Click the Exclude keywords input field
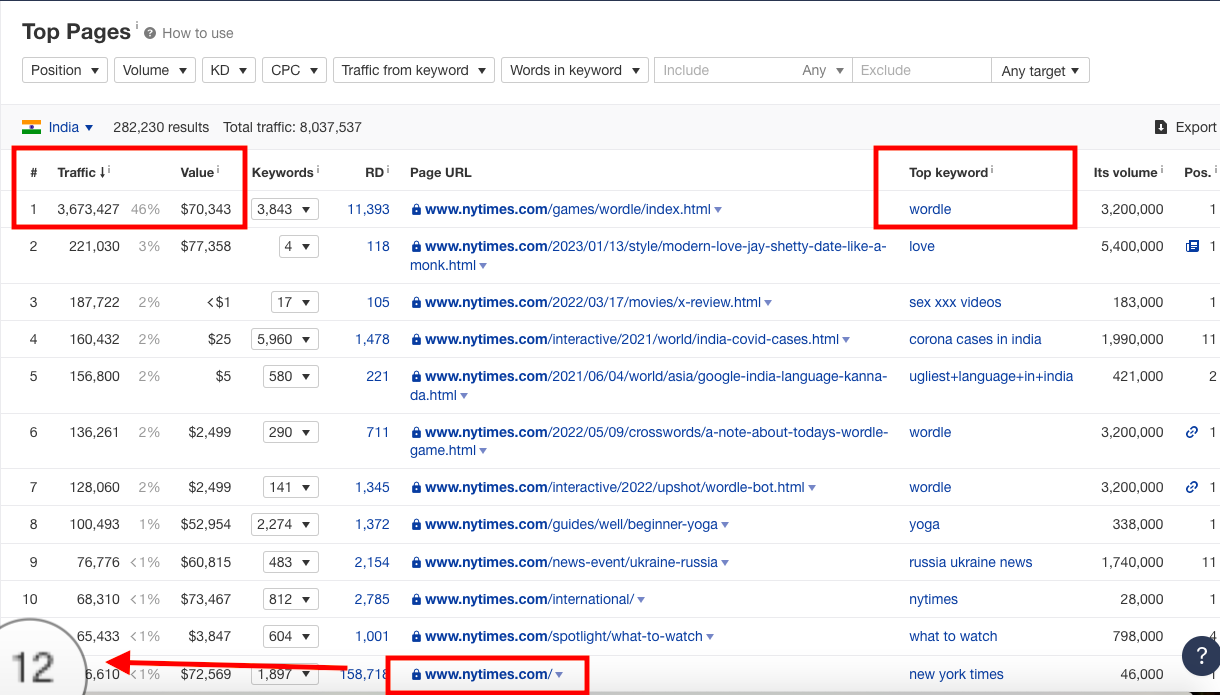The image size is (1220, 695). [921, 70]
